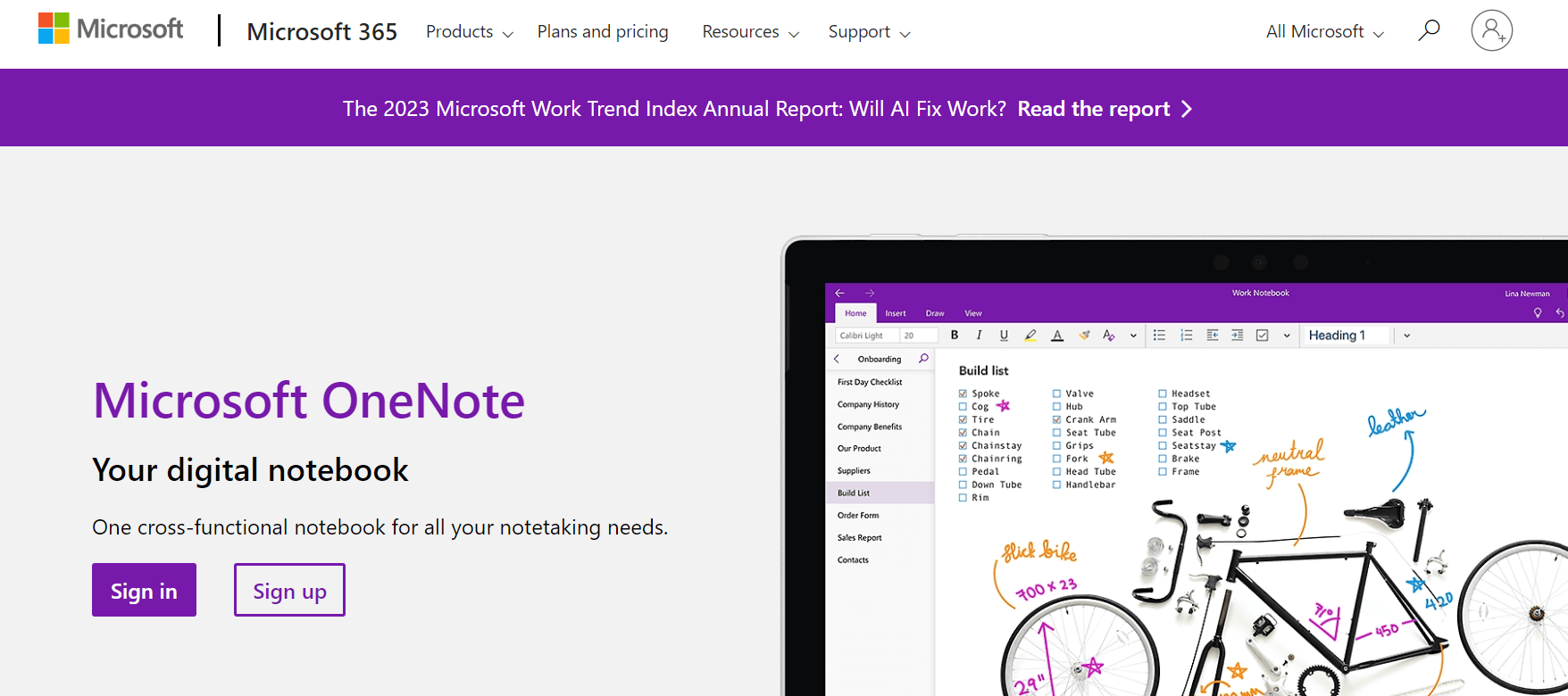This screenshot has width=1568, height=696.
Task: Open the Company History page
Action: point(867,404)
